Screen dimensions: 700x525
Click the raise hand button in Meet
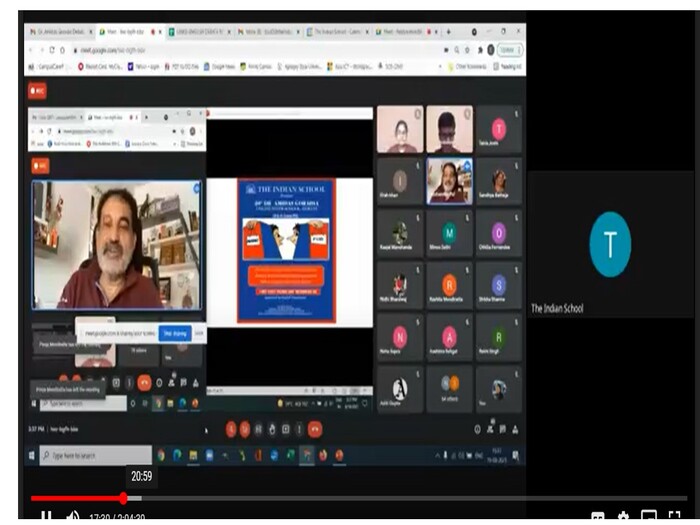click(x=272, y=429)
